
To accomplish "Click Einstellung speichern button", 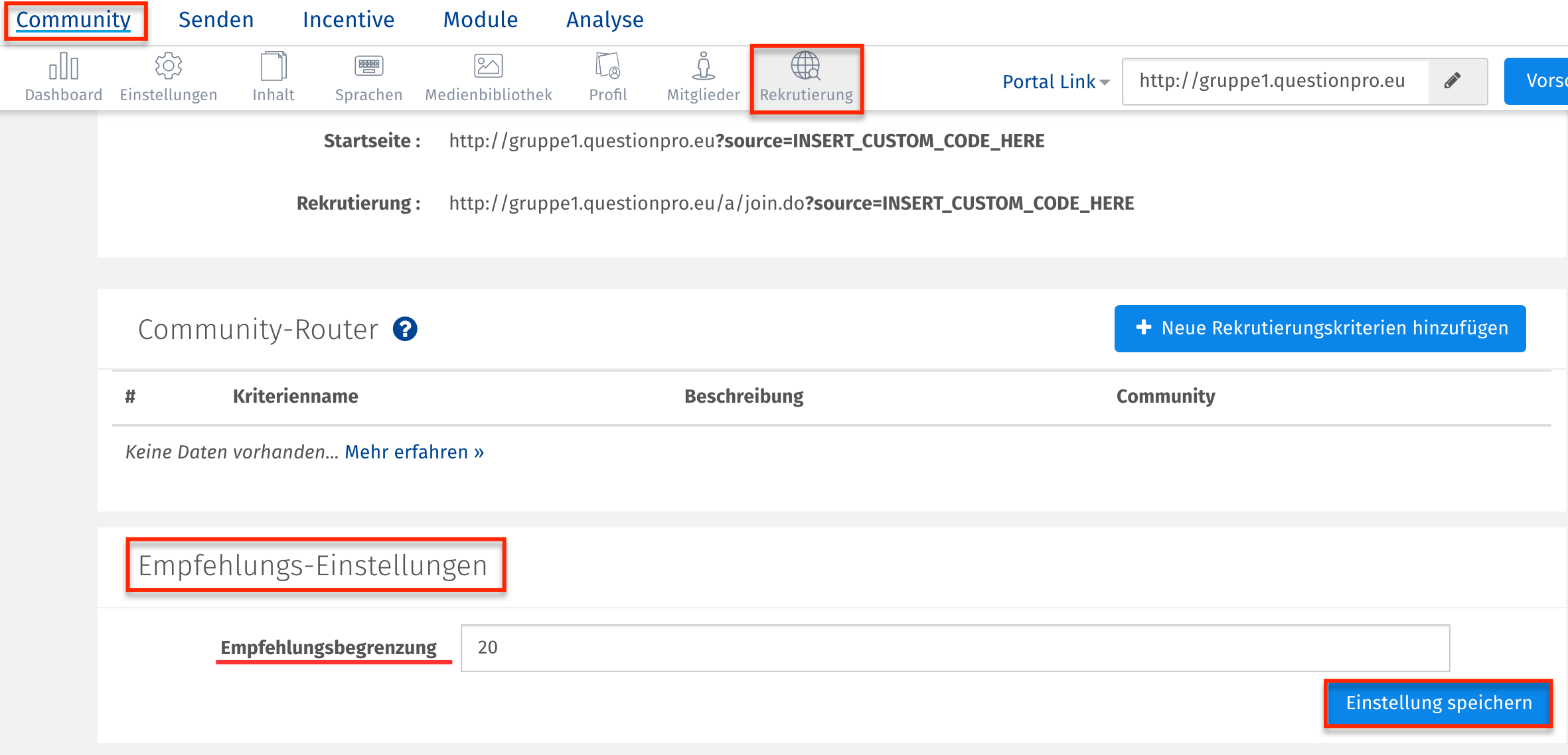I will tap(1439, 703).
